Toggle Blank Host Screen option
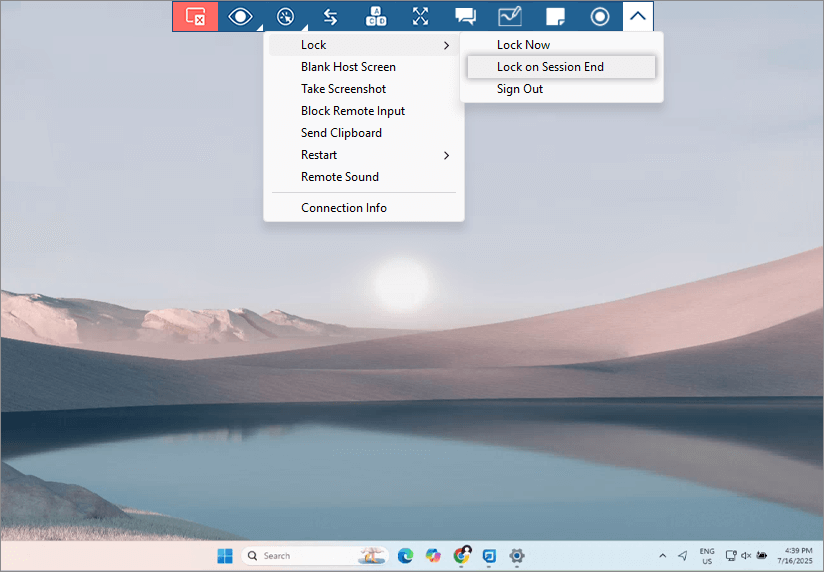The height and width of the screenshot is (572, 824). (348, 67)
